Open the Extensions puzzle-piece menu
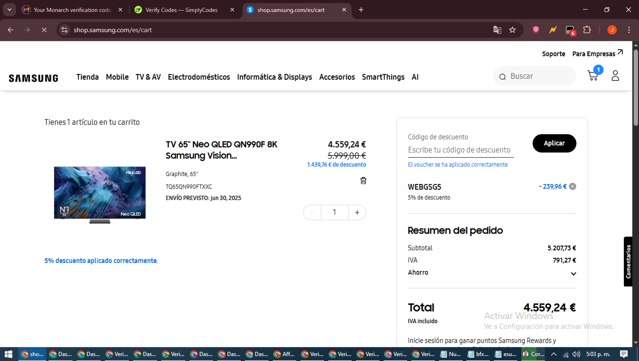This screenshot has height=361, width=639. pyautogui.click(x=587, y=30)
